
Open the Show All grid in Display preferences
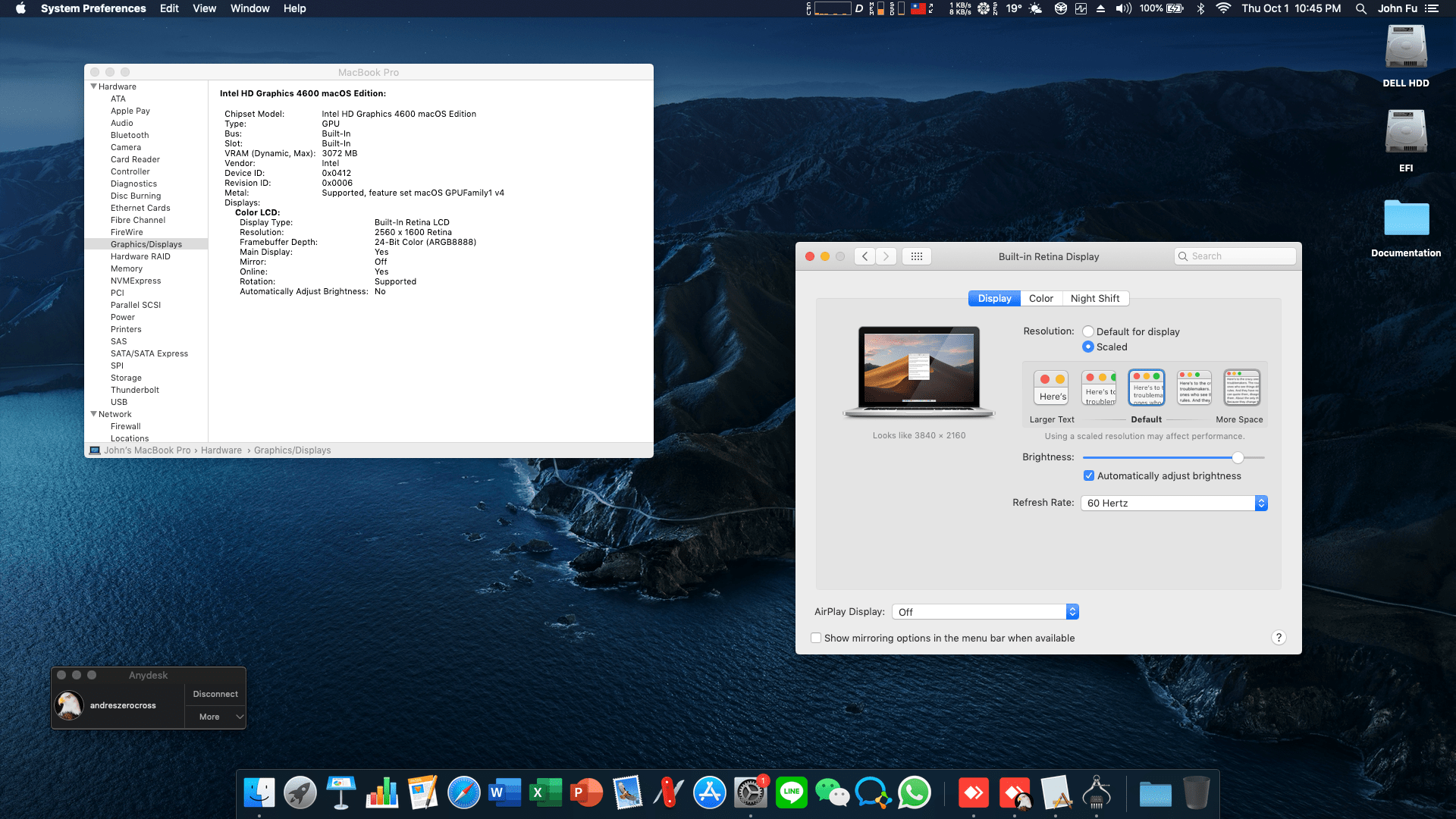coord(916,256)
